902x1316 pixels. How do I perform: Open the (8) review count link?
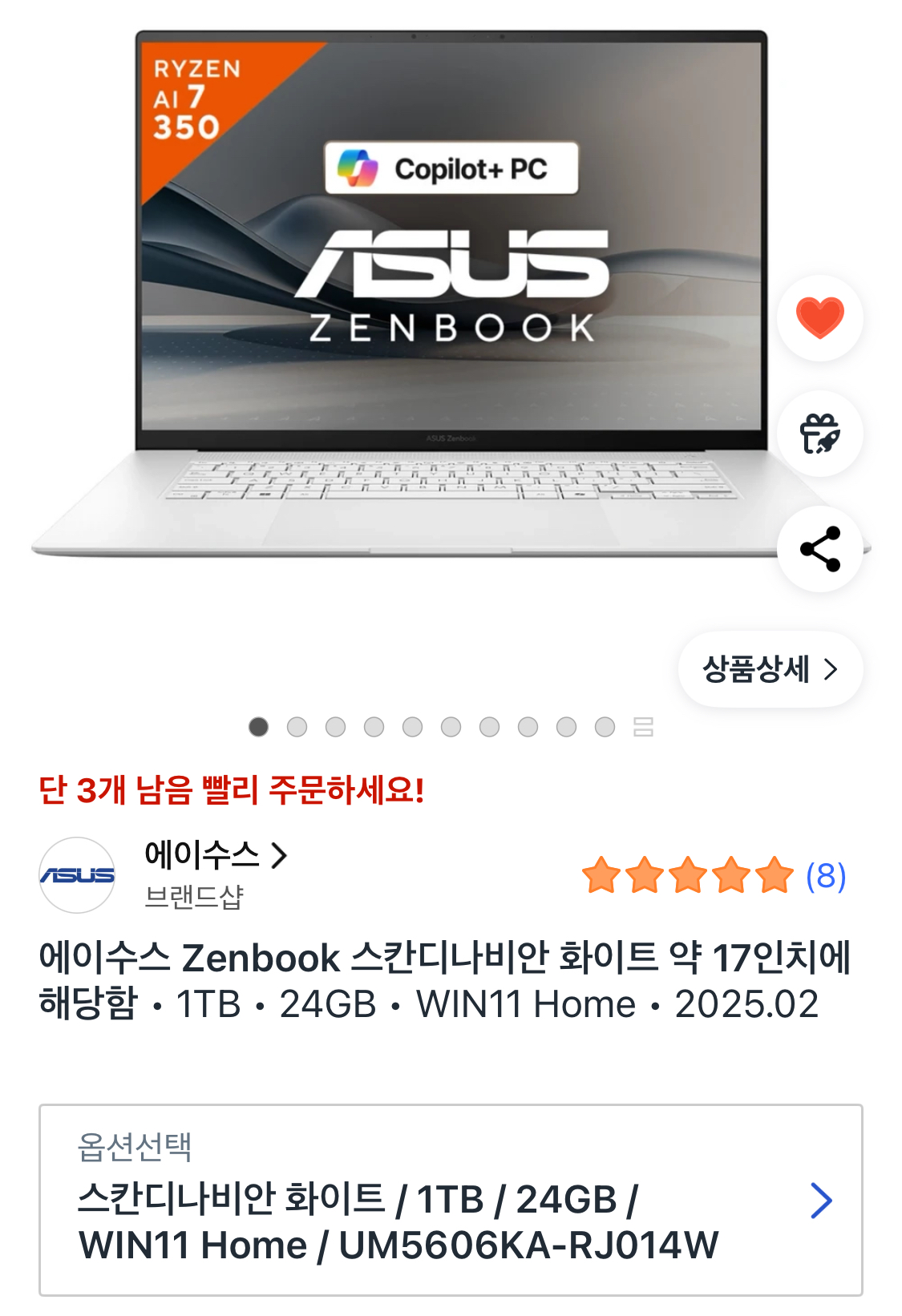[x=826, y=875]
